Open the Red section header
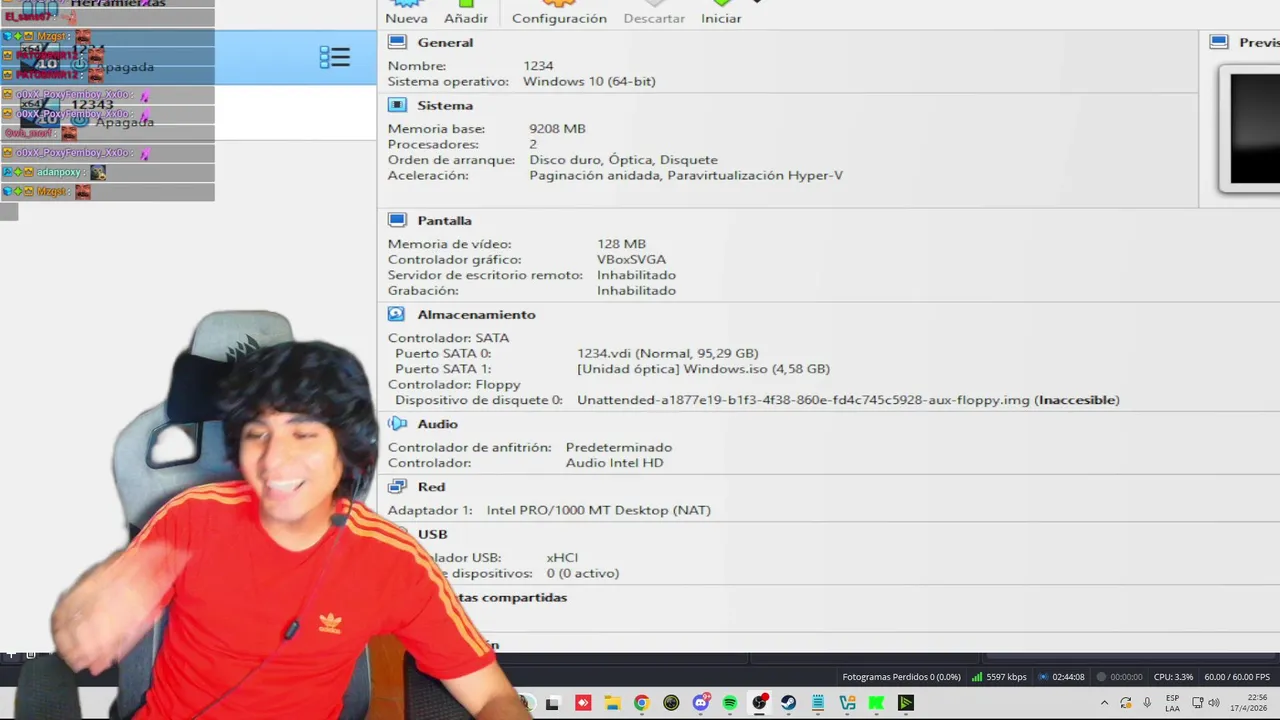1280x720 pixels. coord(431,487)
